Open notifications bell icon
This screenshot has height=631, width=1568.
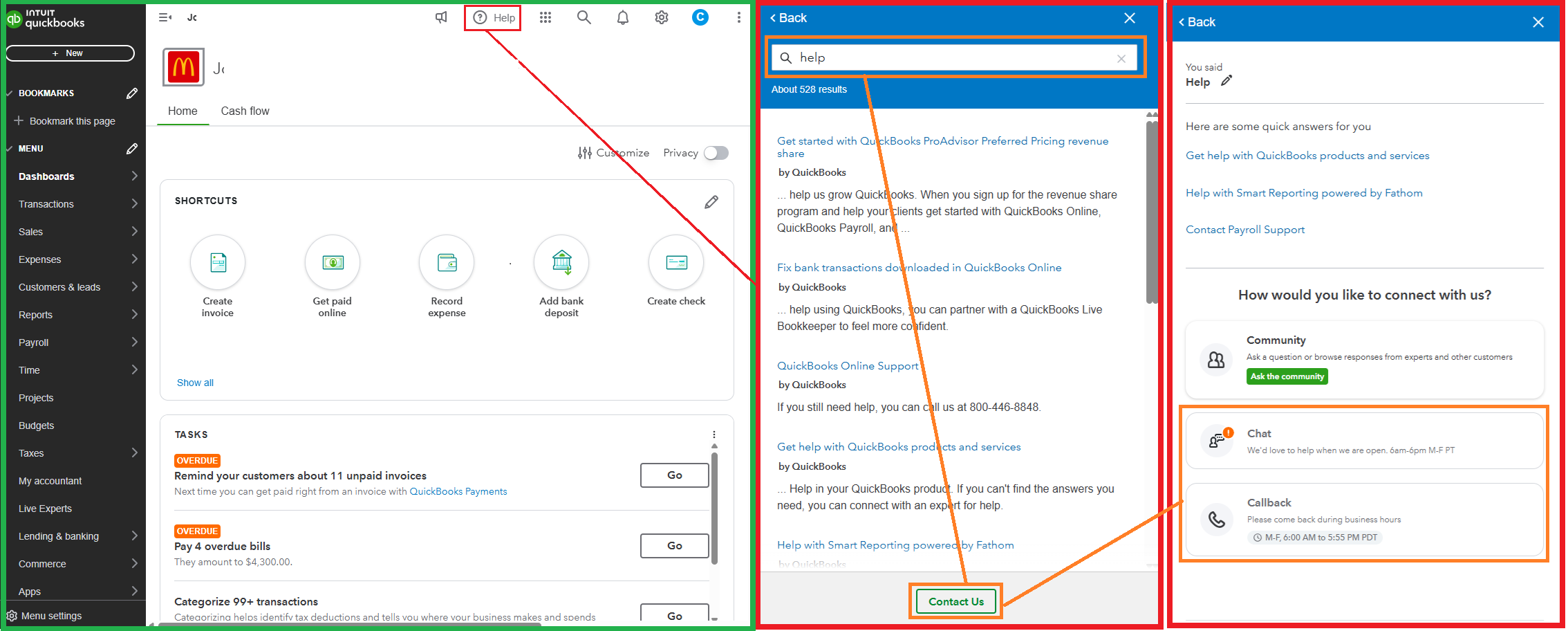623,17
